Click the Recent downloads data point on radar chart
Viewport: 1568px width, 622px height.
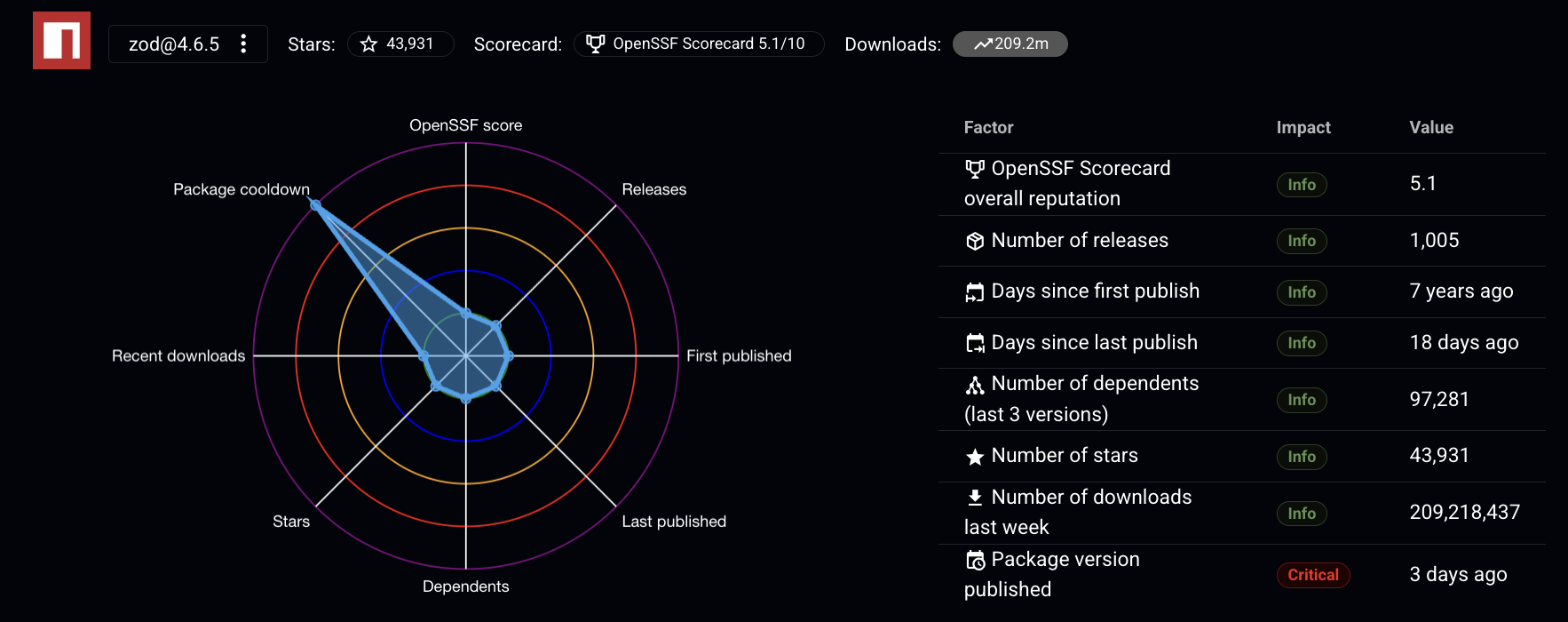424,355
